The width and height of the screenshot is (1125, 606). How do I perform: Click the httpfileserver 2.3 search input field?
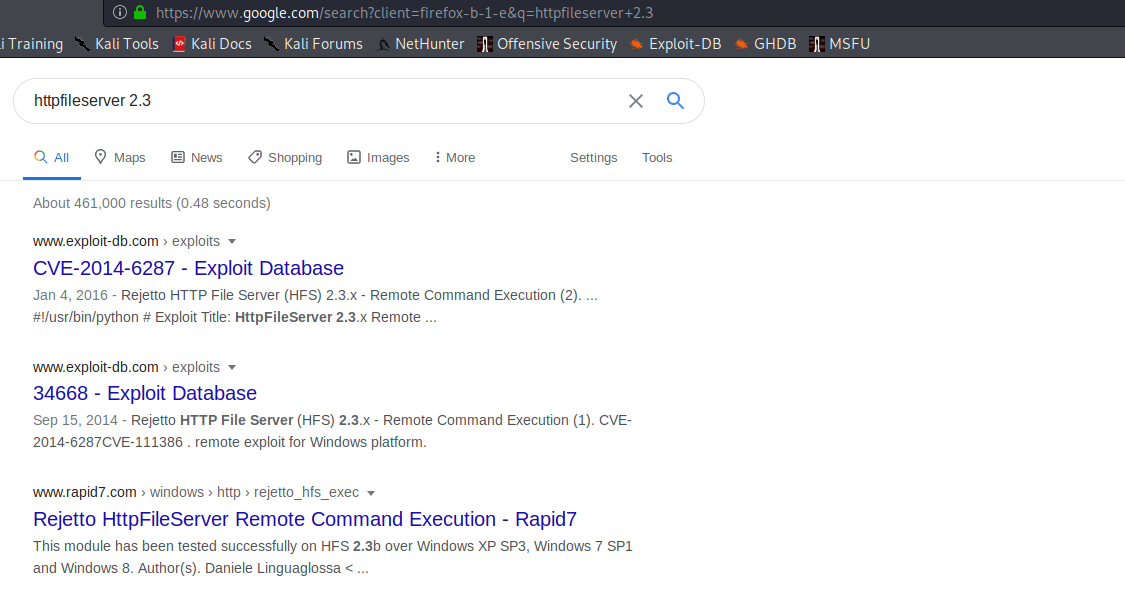(x=320, y=101)
